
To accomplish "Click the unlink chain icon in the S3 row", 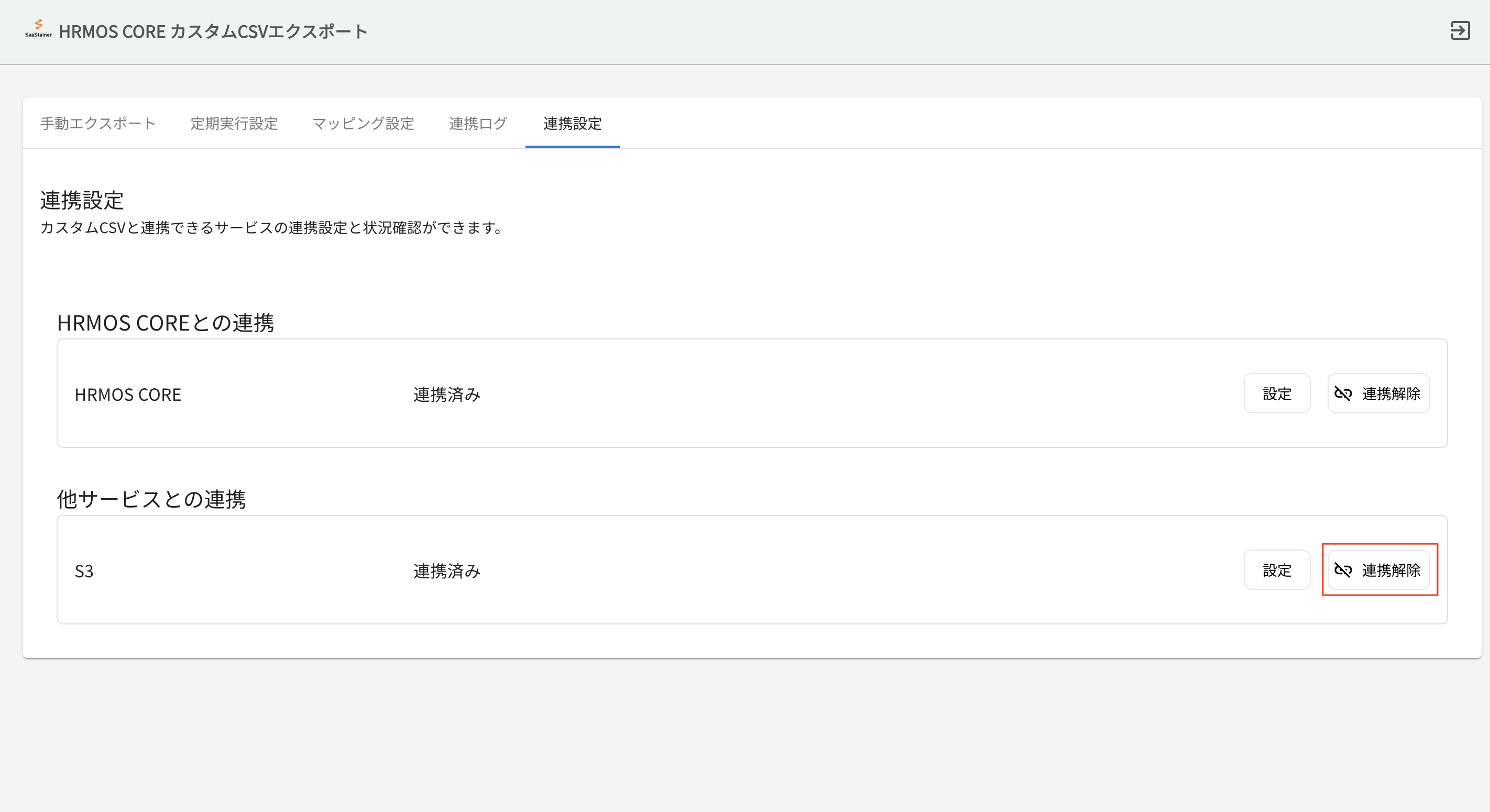I will point(1342,570).
